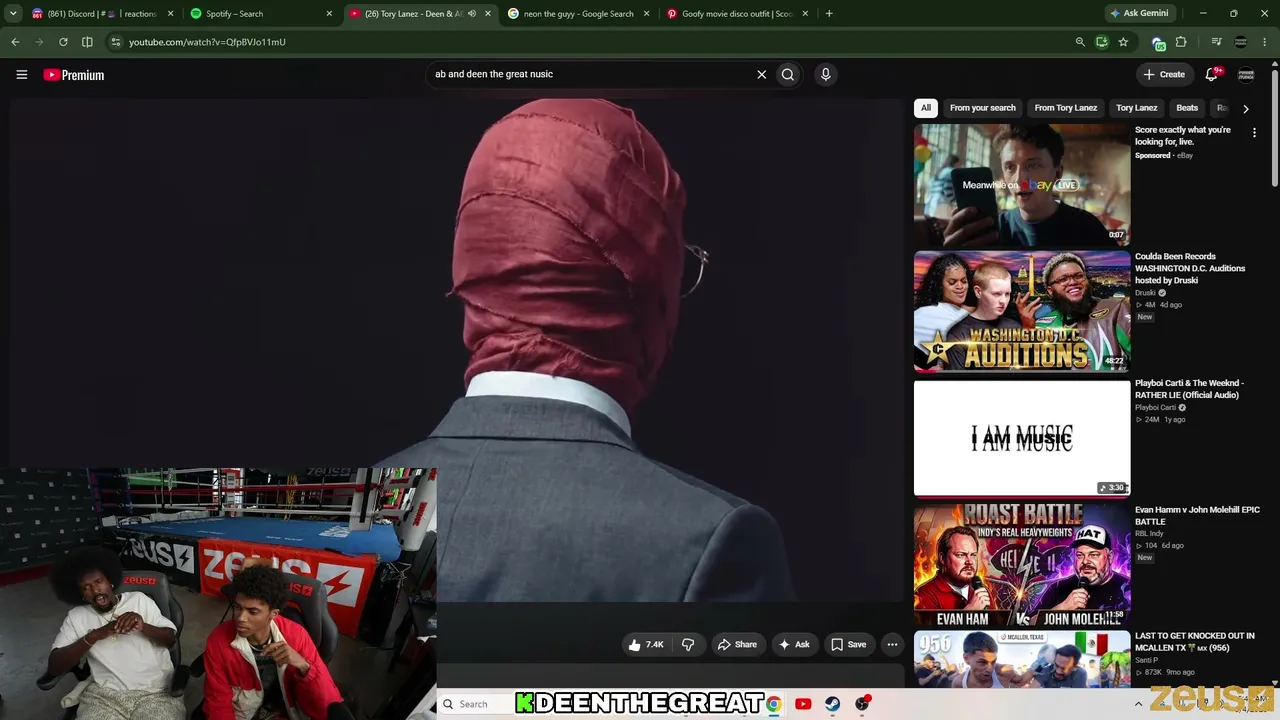This screenshot has height=720, width=1280.
Task: Open the media controls icon in toolbar
Action: tap(1216, 42)
